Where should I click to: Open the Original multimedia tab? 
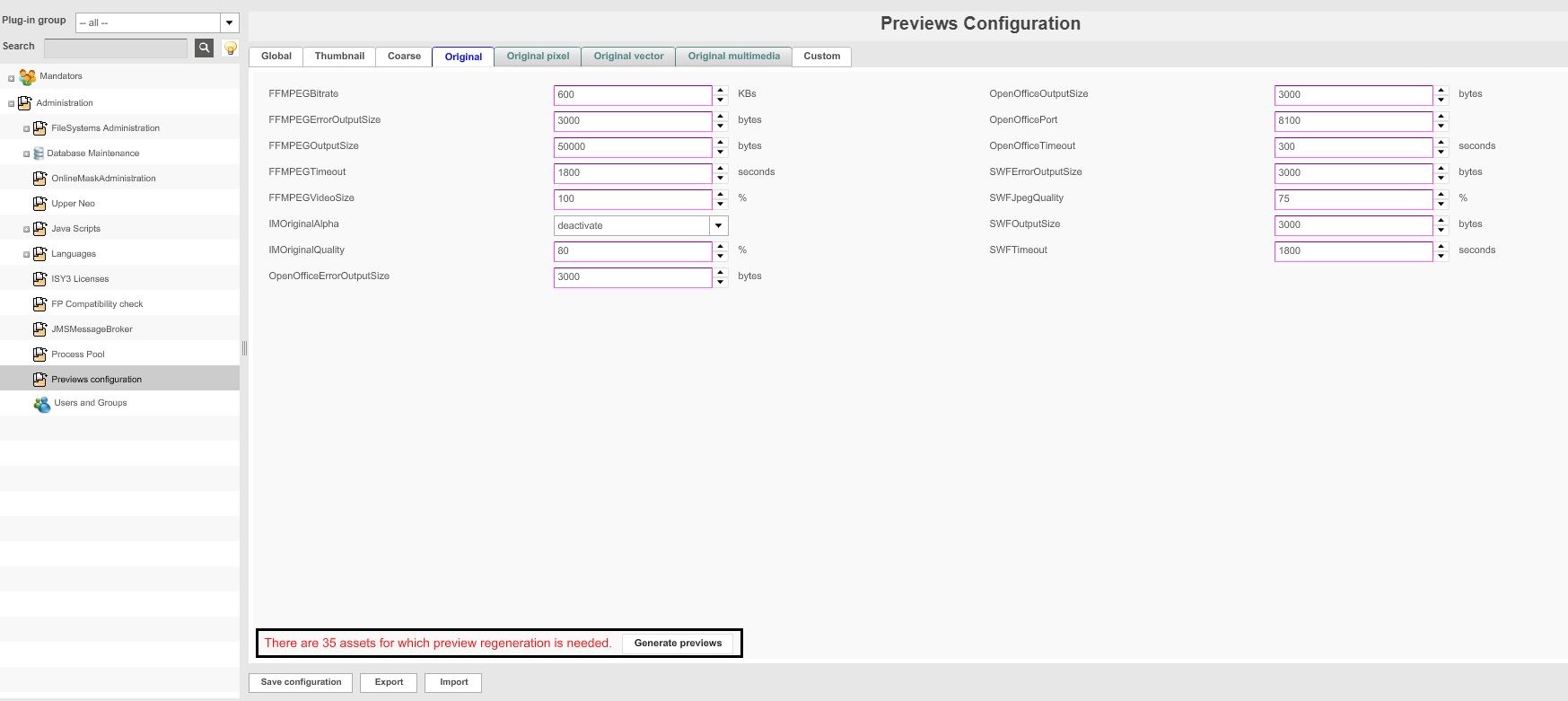point(734,57)
